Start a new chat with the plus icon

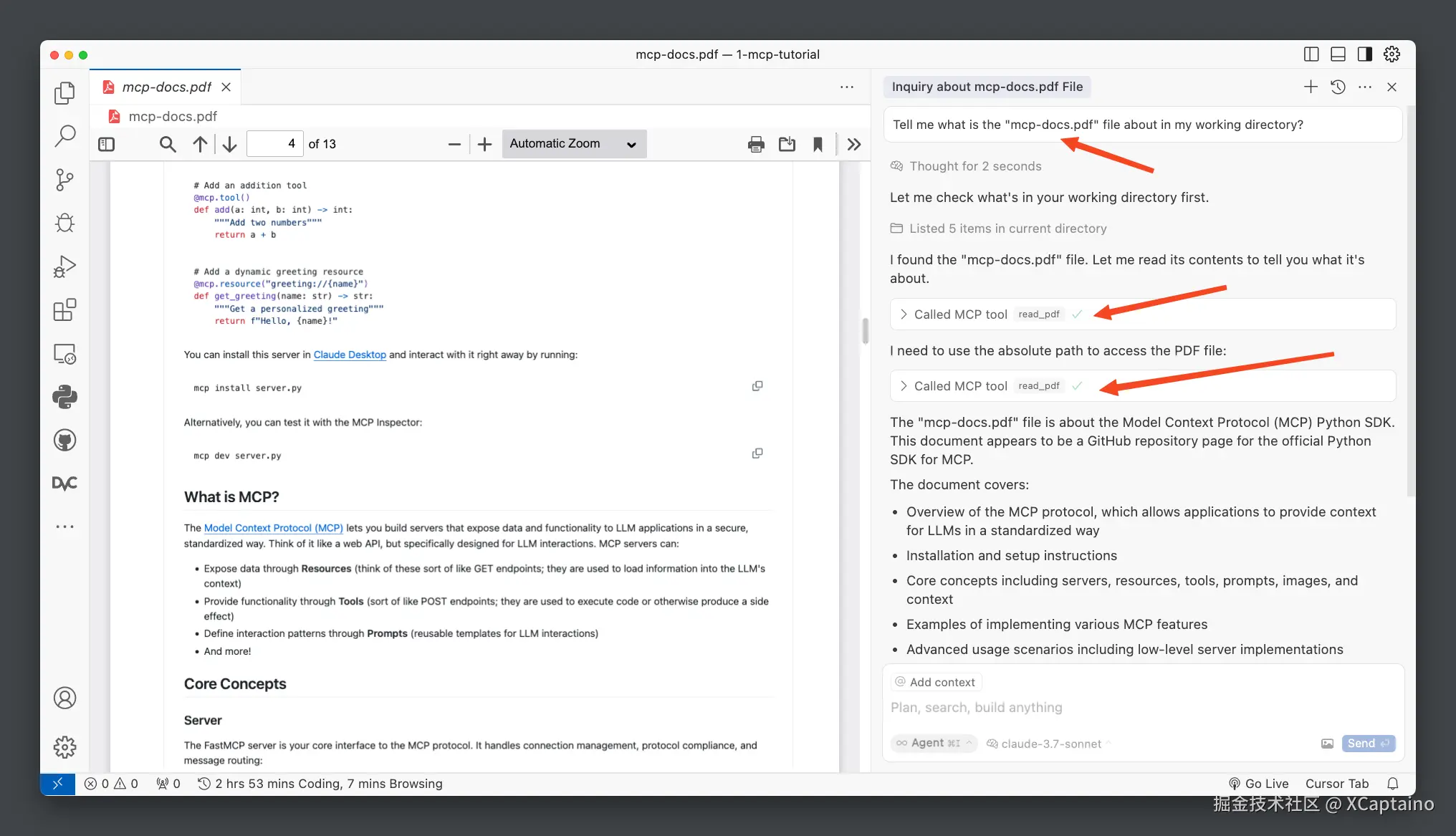(x=1310, y=86)
